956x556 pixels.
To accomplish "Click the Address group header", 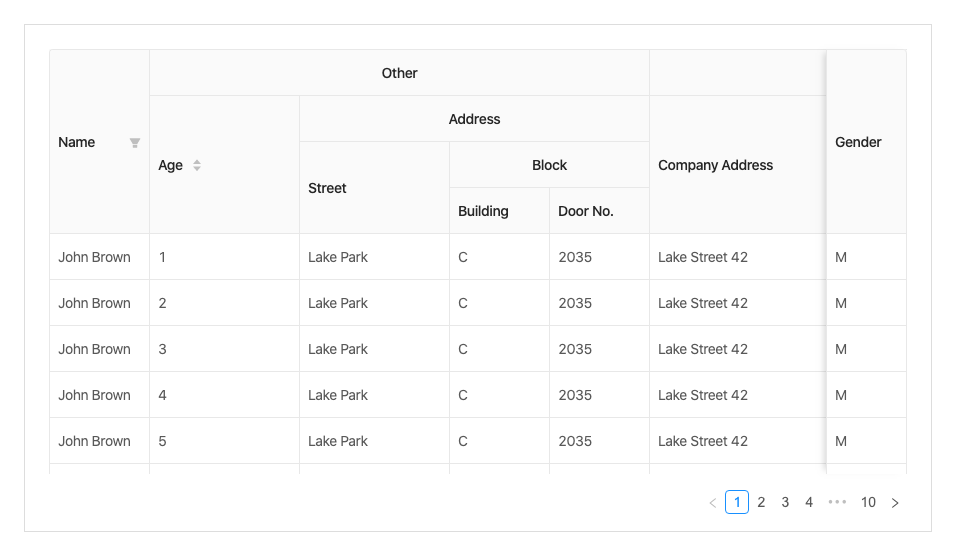I will 474,119.
